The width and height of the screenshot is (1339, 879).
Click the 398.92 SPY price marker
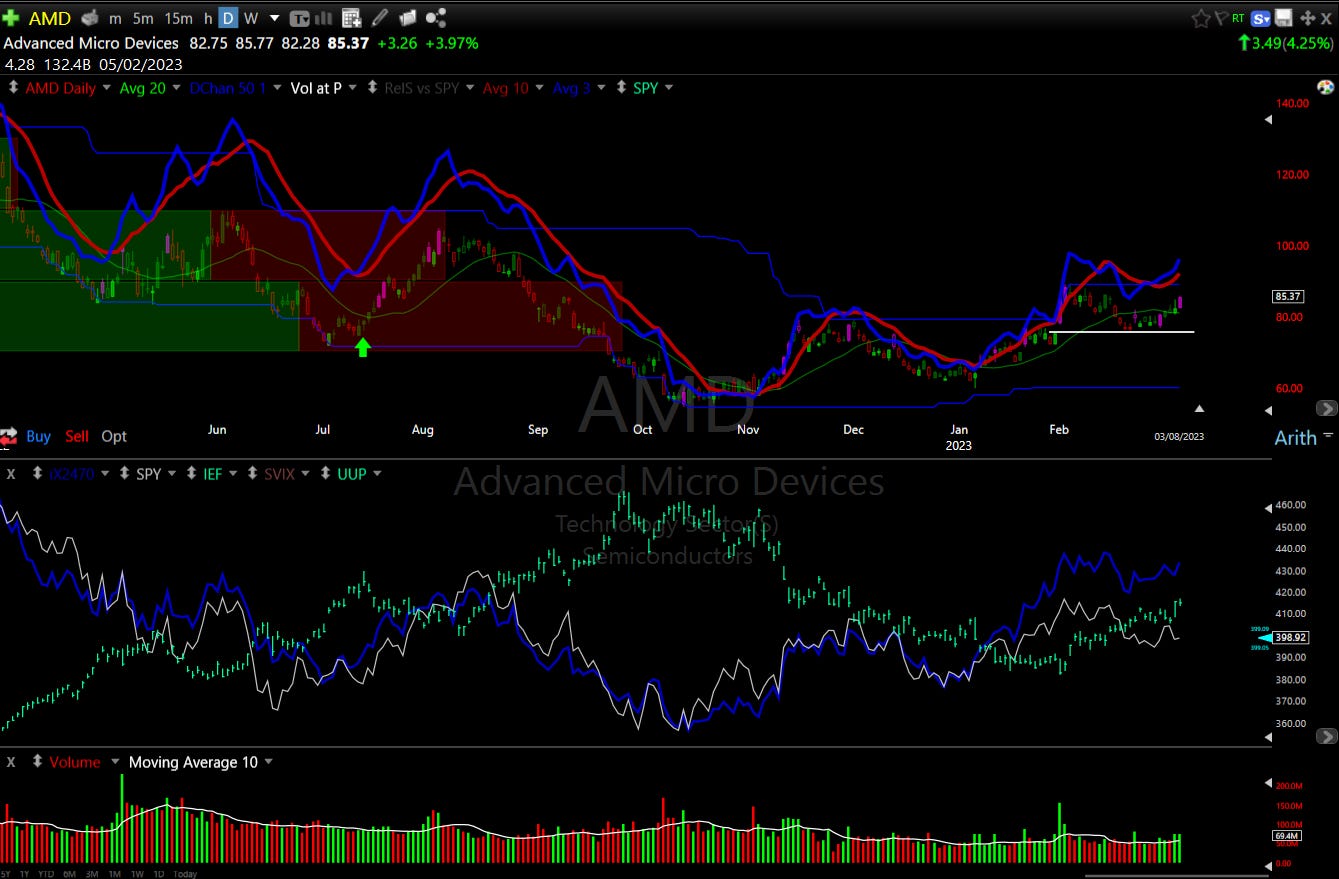point(1291,637)
